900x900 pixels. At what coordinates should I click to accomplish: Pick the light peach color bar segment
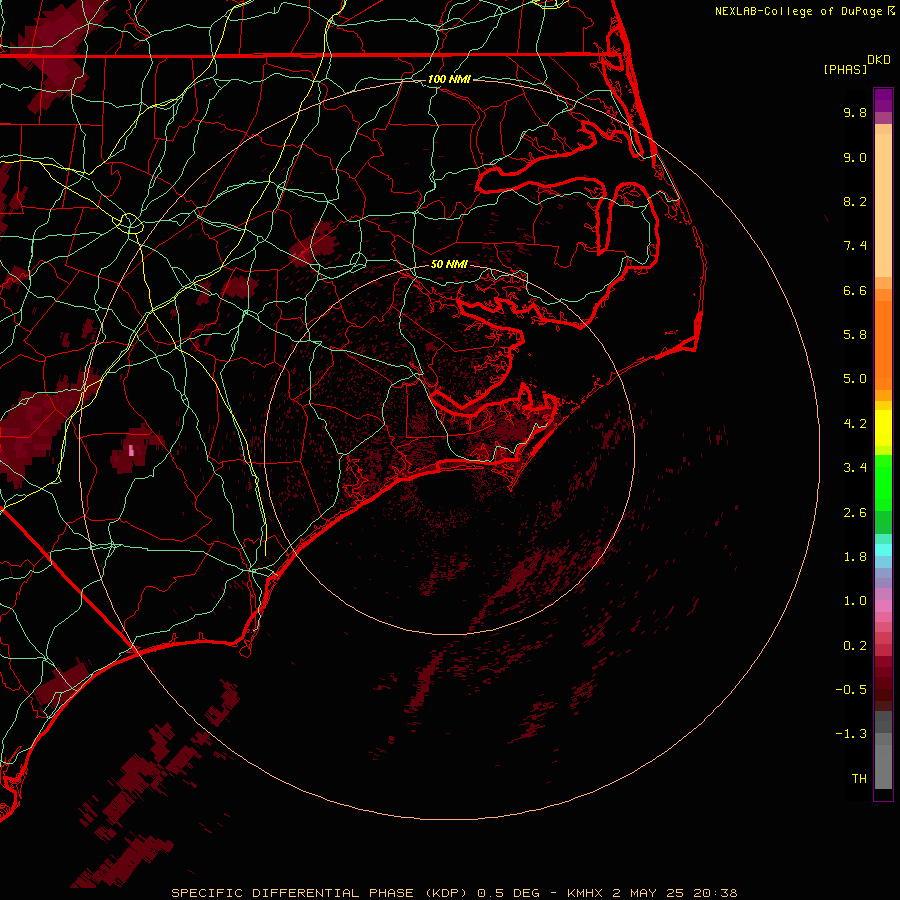tap(883, 205)
